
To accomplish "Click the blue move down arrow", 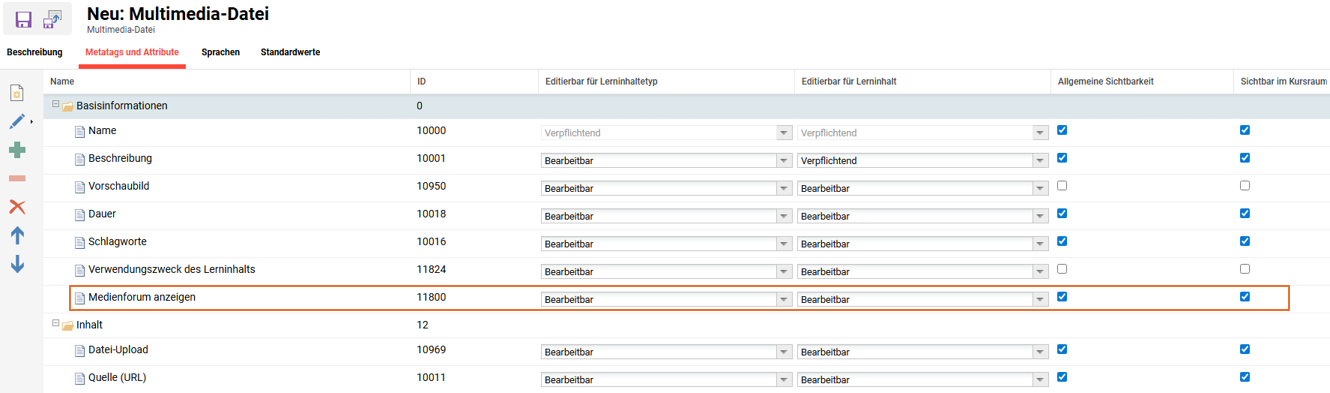I will pyautogui.click(x=17, y=265).
